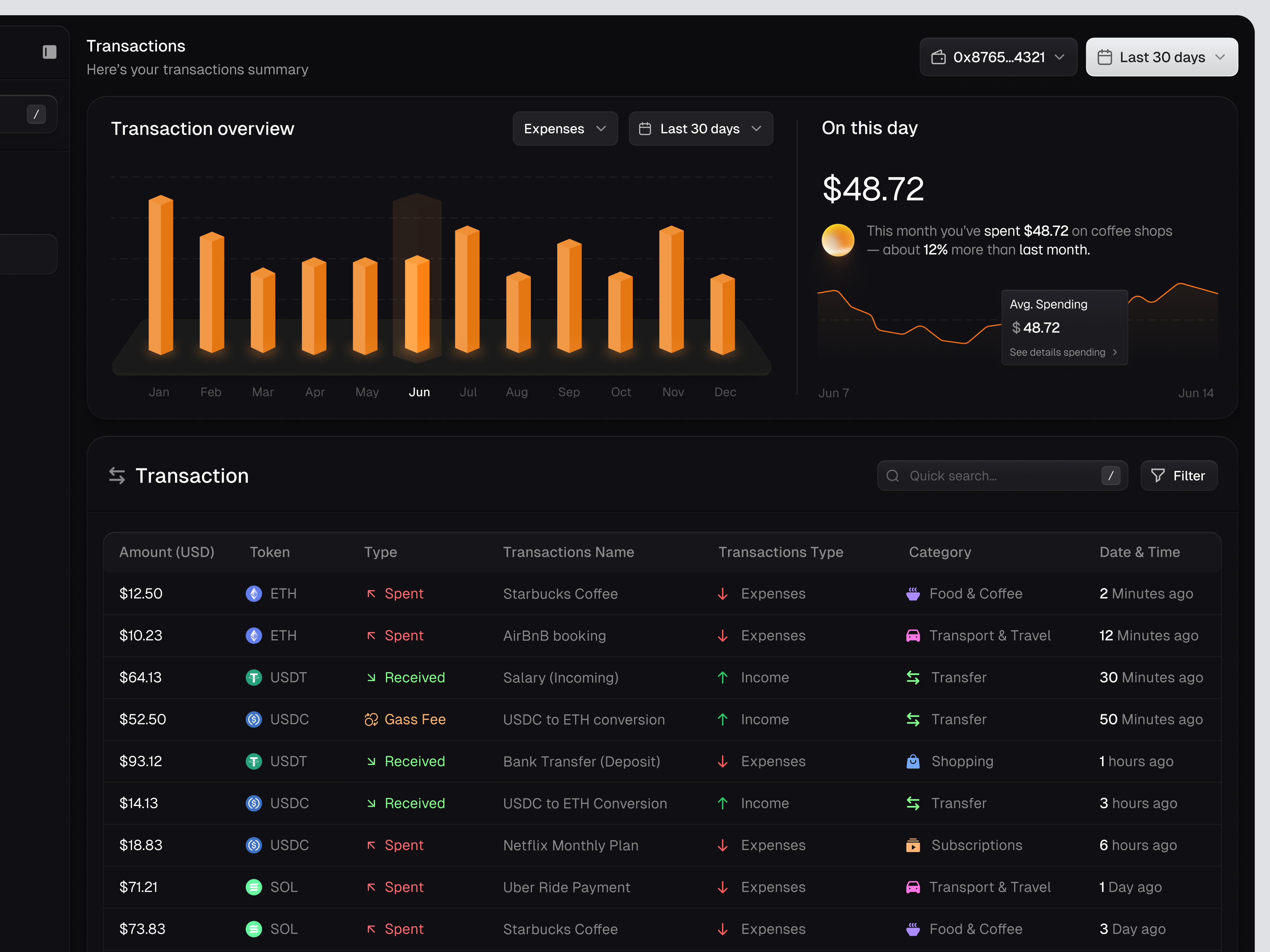The image size is (1270, 952).
Task: Click the Jun month label
Action: point(419,392)
